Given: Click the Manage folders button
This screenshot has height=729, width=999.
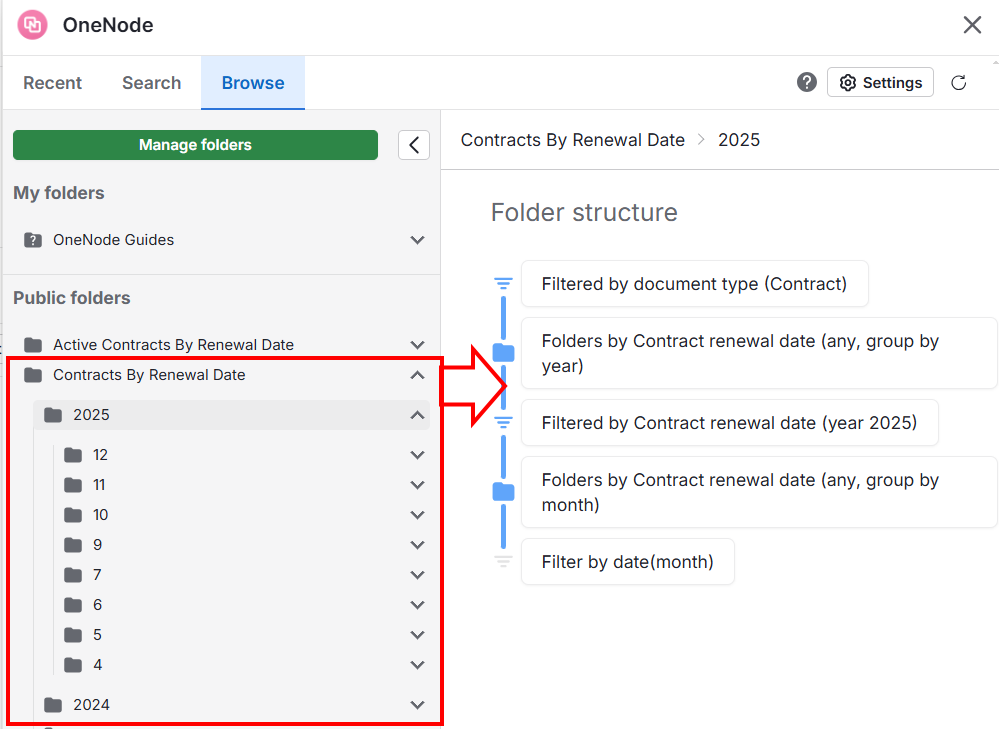Looking at the screenshot, I should point(195,145).
